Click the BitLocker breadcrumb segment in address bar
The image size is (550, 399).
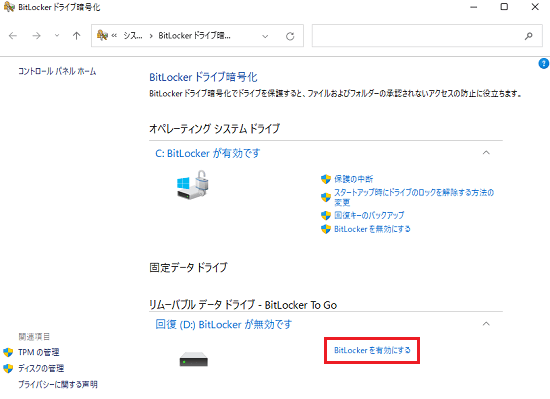click(x=194, y=36)
